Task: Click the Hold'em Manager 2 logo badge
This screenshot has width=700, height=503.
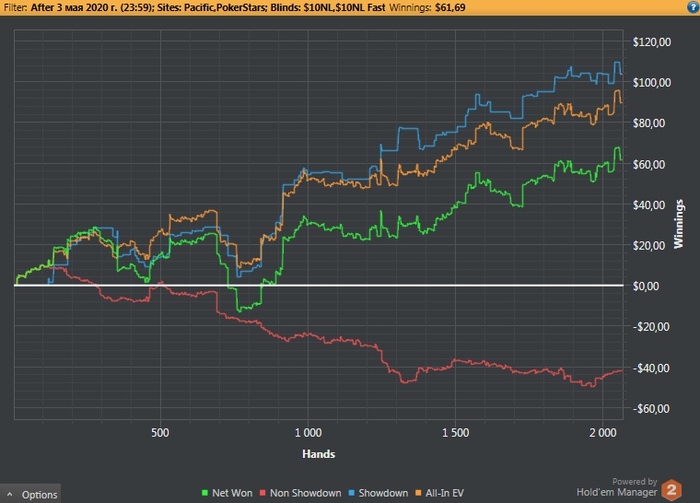Action: (671, 490)
